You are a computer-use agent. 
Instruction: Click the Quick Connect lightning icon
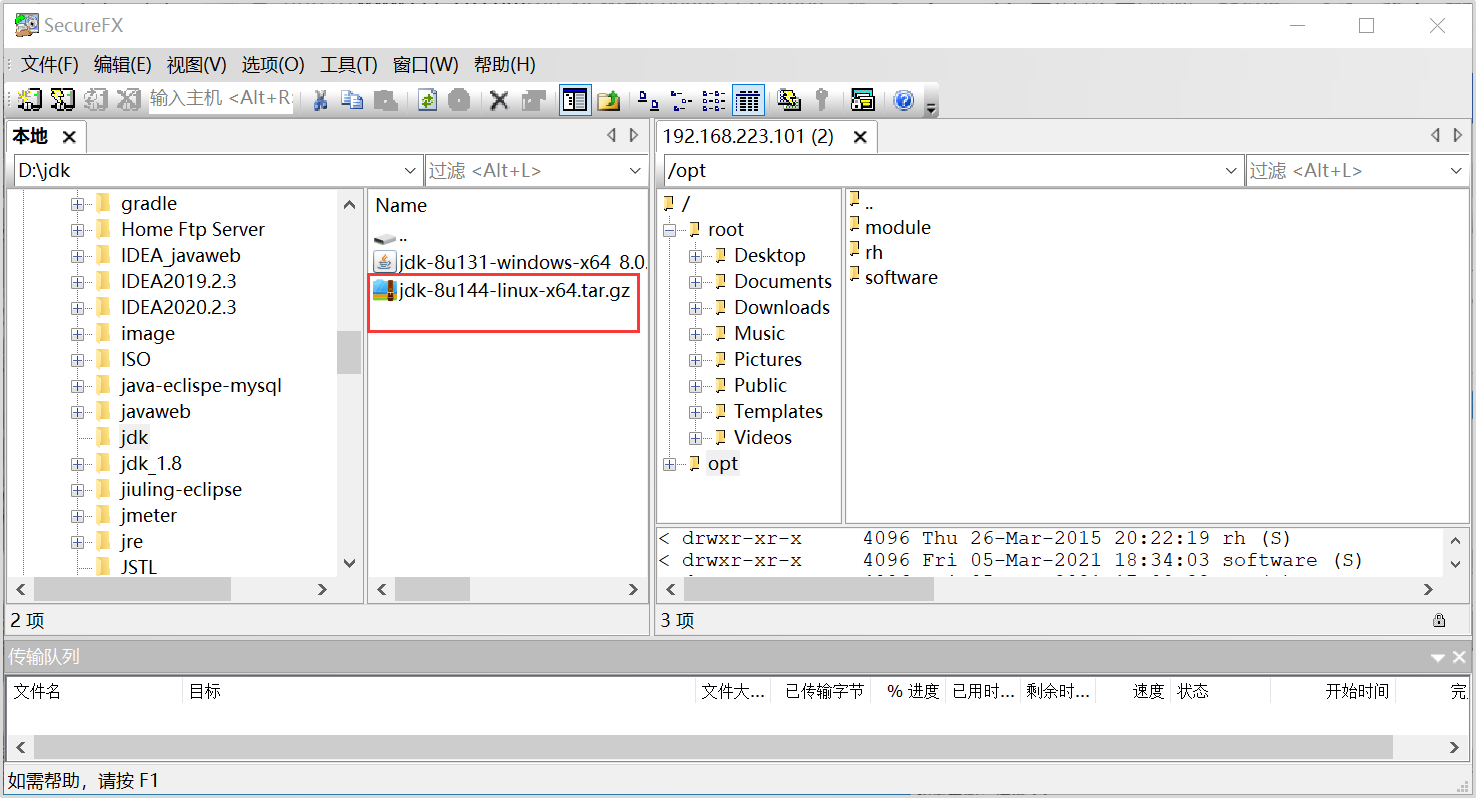coord(63,100)
